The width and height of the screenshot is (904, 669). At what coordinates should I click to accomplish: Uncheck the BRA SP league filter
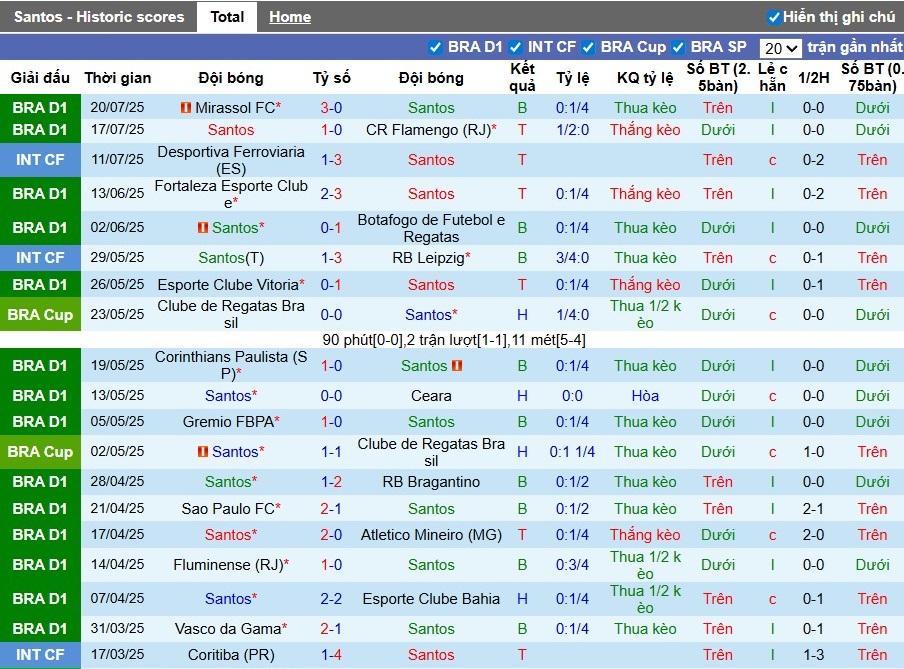click(x=678, y=47)
